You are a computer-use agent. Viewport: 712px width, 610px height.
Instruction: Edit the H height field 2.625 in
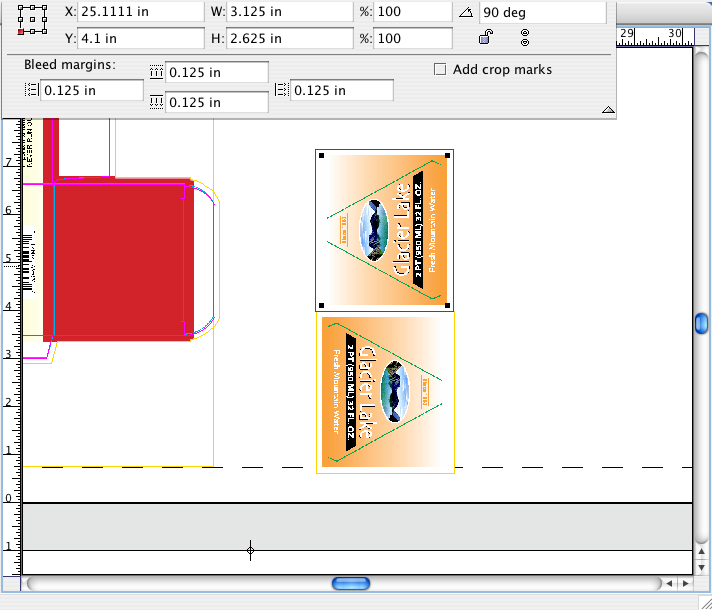point(290,38)
